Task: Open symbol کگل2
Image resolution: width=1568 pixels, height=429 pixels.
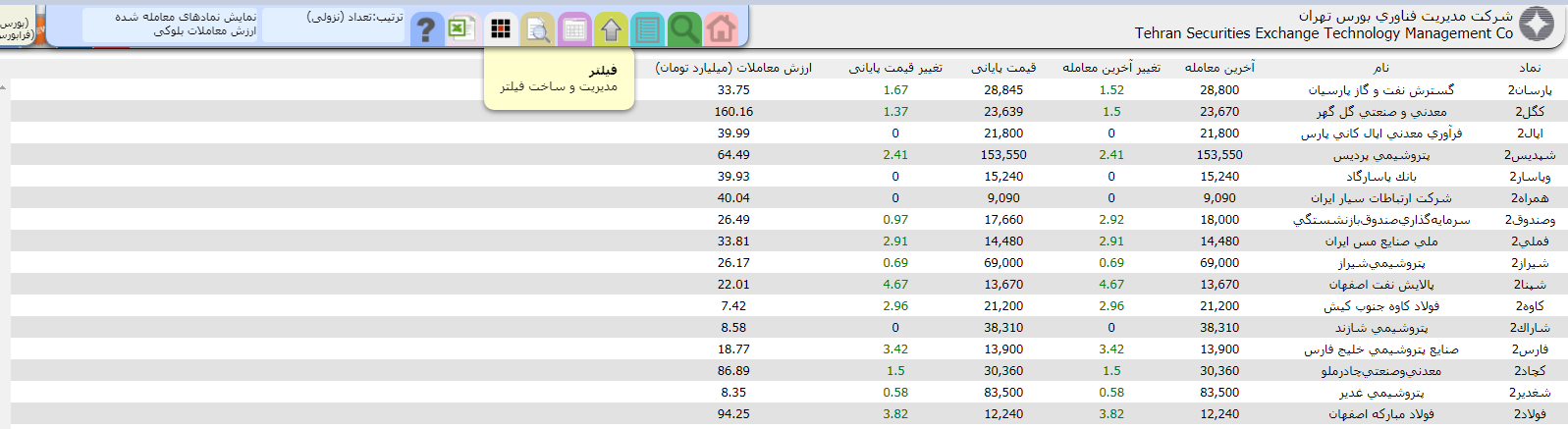Action: tap(1530, 111)
